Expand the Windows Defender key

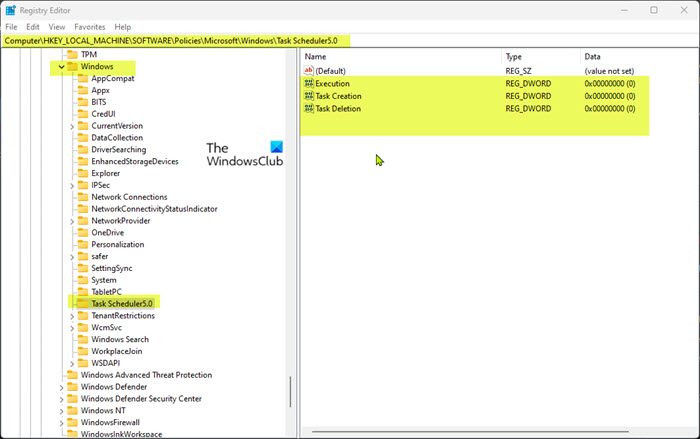[x=61, y=388]
